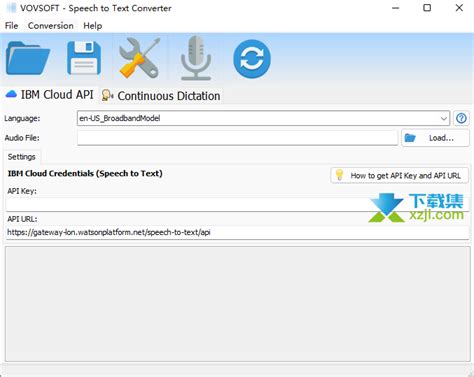Open an audio file with the blue folder icon
474x377 pixels.
(28, 58)
